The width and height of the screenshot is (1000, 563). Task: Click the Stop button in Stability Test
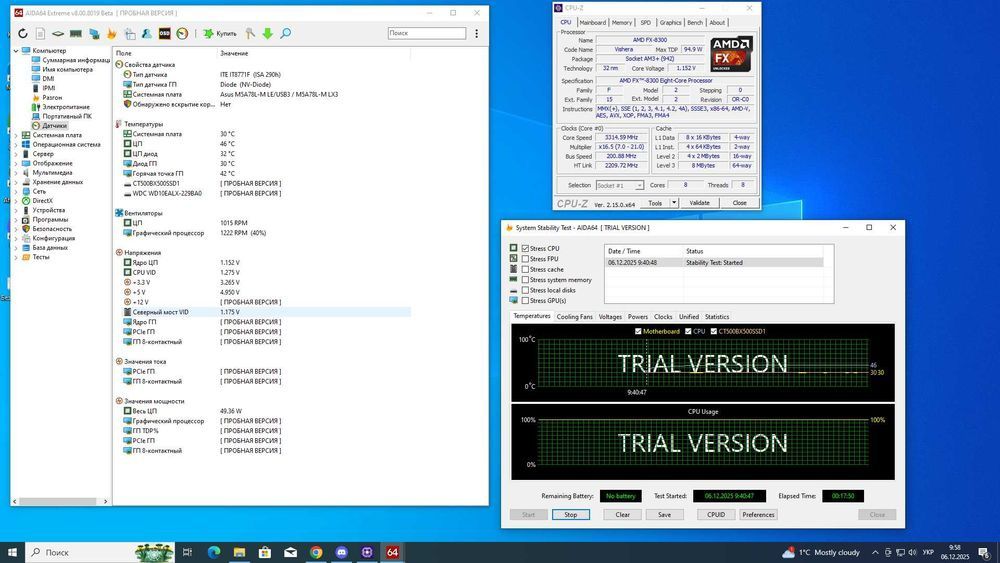coord(571,515)
